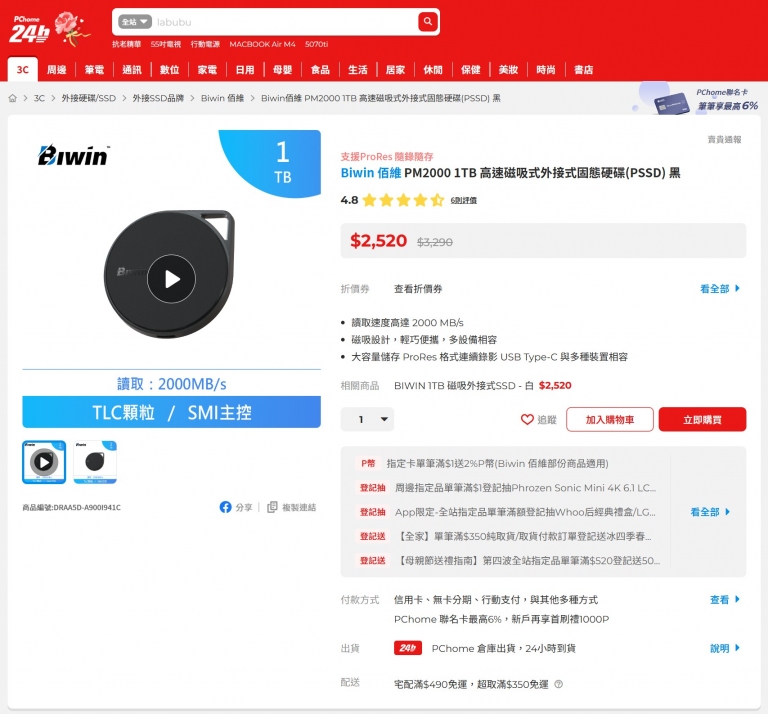
Task: Play the product video on the main image
Action: pos(171,279)
